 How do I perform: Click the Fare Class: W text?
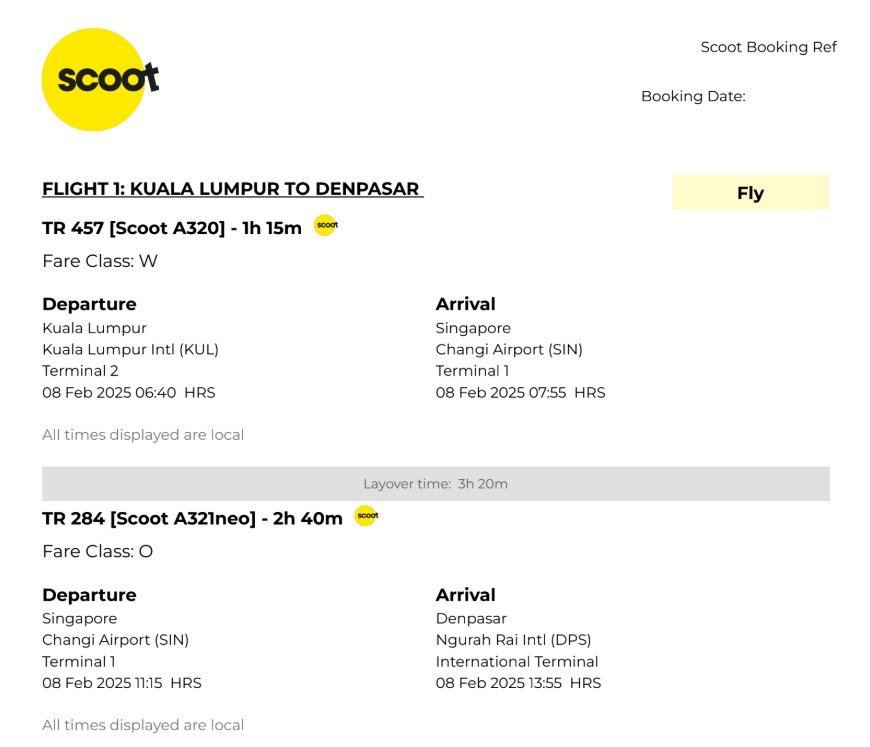[100, 261]
